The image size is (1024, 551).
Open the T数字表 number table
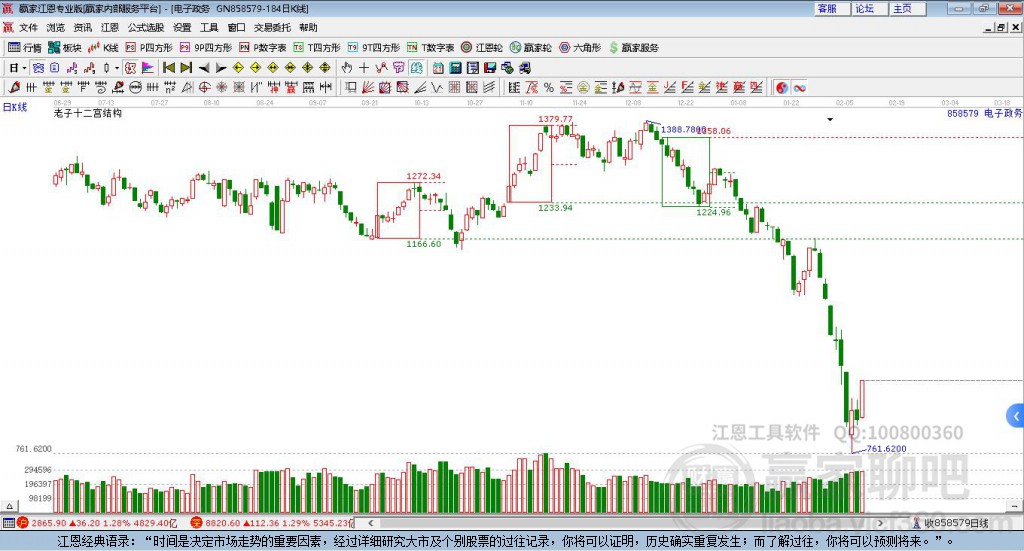(x=430, y=48)
